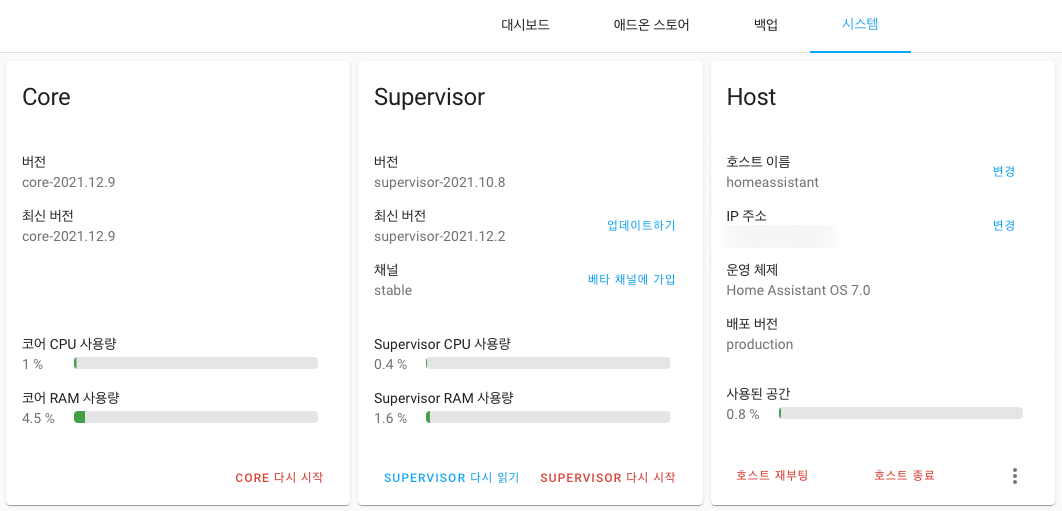Go to the 백업 tab
The image size is (1062, 511).
coord(765,26)
